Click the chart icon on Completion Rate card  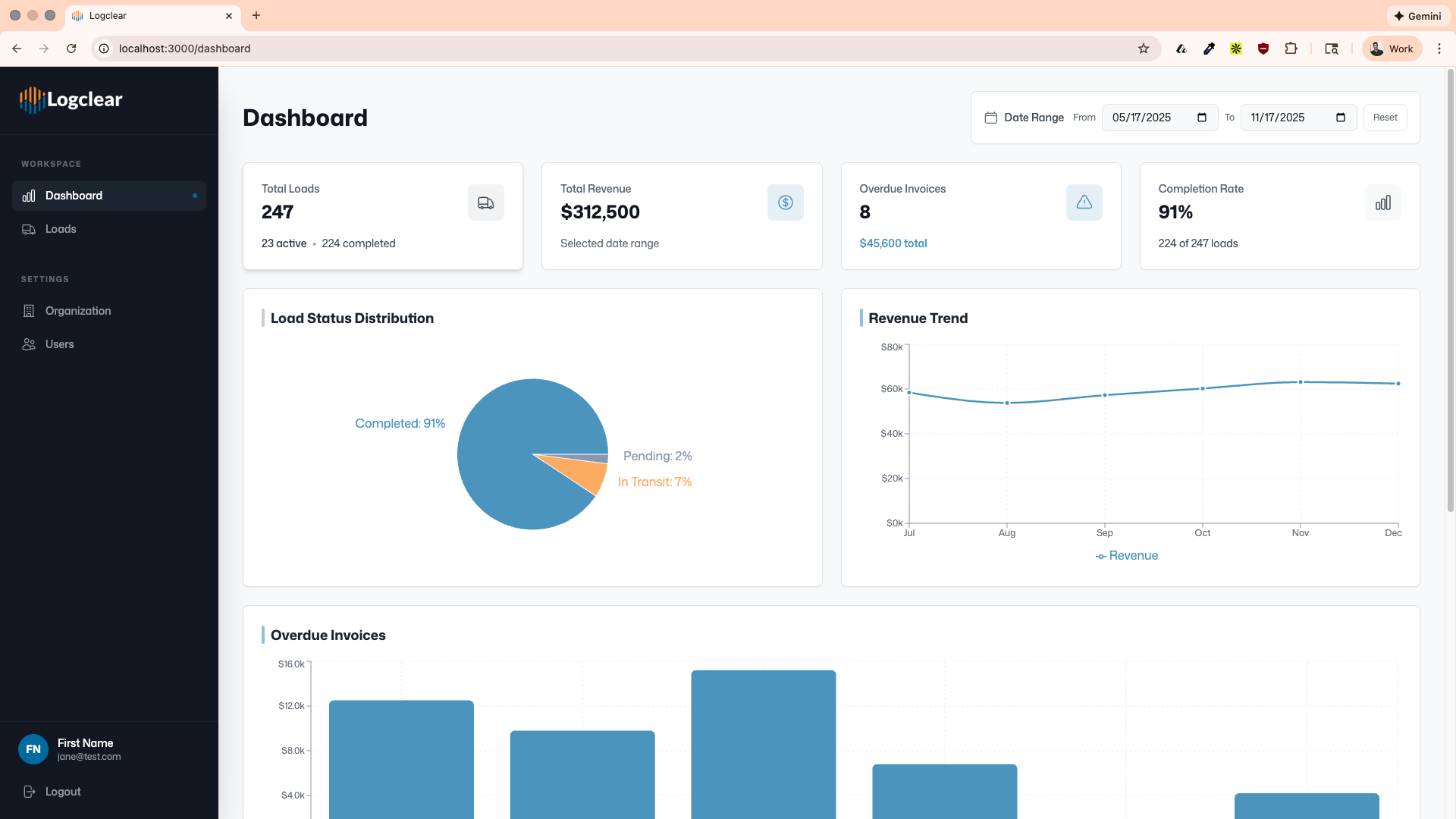(x=1382, y=202)
